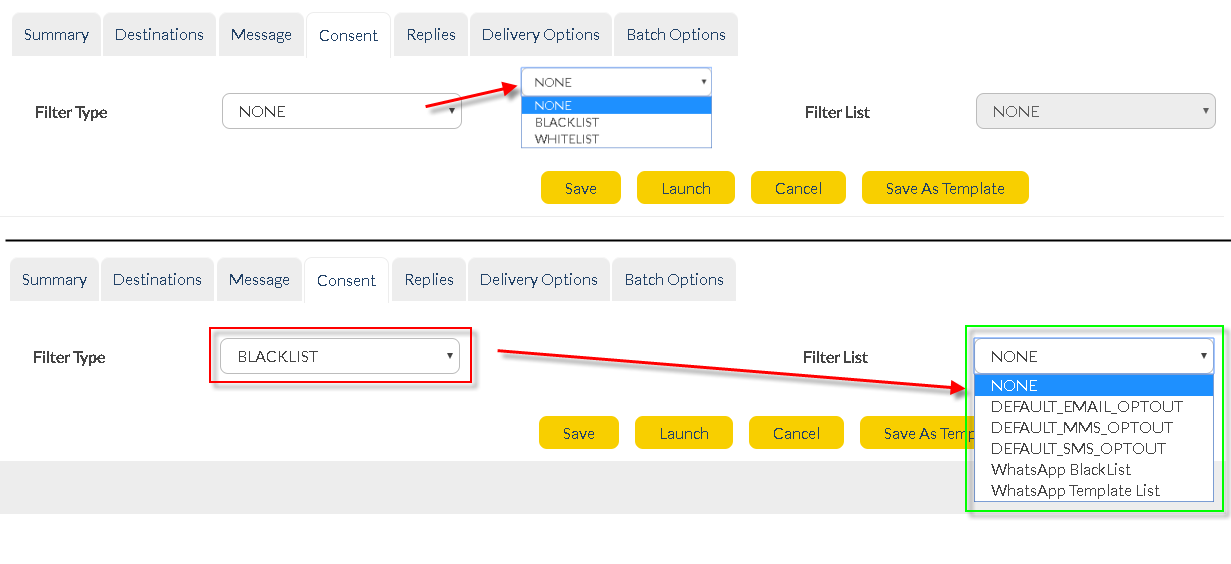
Task: Switch to the Summary tab in the upper panel
Action: [x=56, y=35]
